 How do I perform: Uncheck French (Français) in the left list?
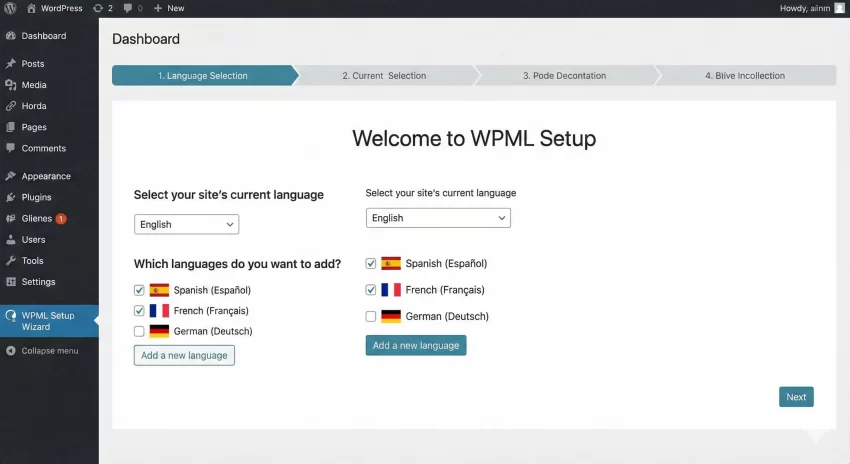(x=139, y=311)
